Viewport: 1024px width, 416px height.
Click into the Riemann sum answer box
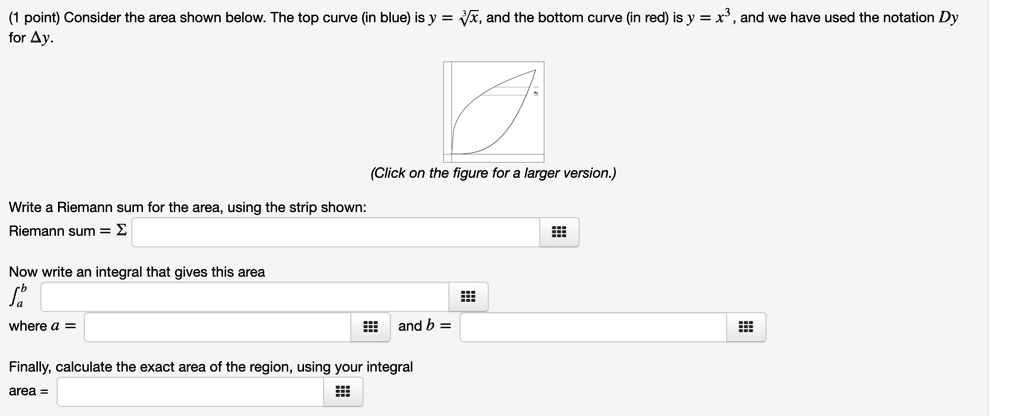pyautogui.click(x=336, y=232)
